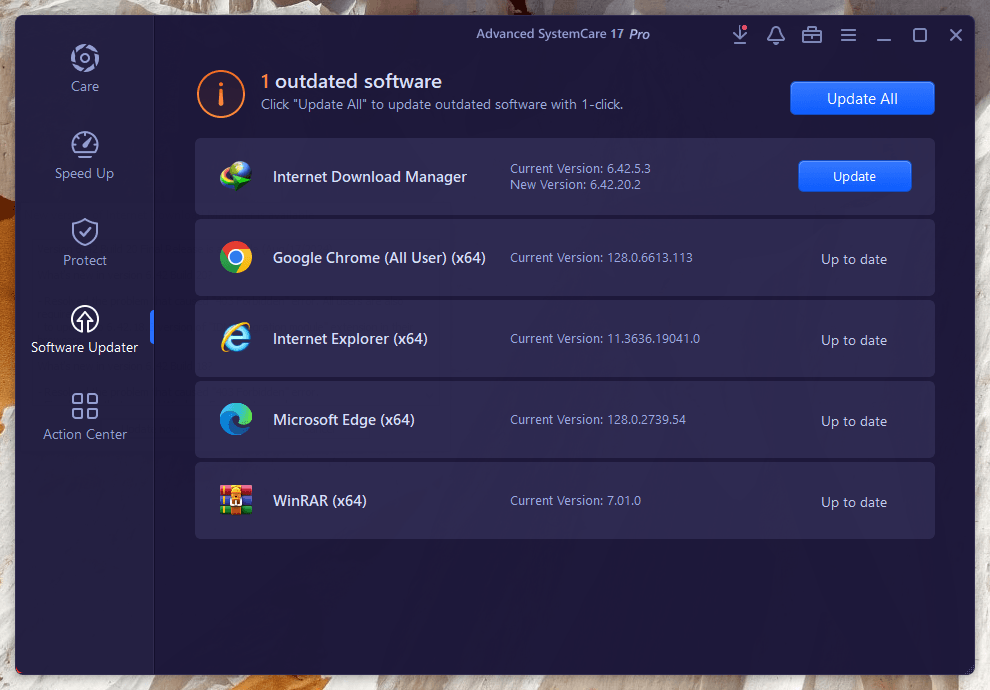Image resolution: width=990 pixels, height=690 pixels.
Task: Click the Internet Download Manager app icon
Action: 236,177
